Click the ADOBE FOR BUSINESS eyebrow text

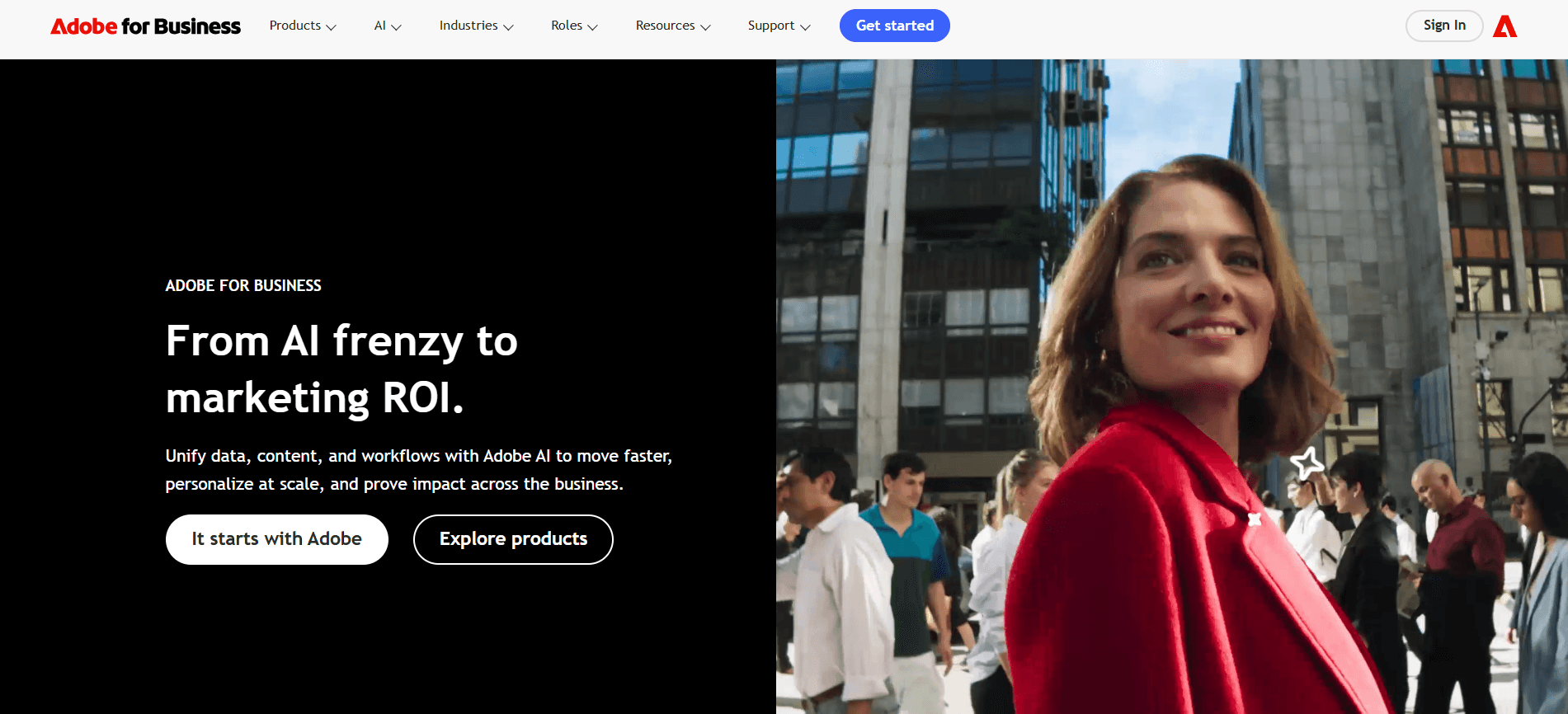pos(243,285)
